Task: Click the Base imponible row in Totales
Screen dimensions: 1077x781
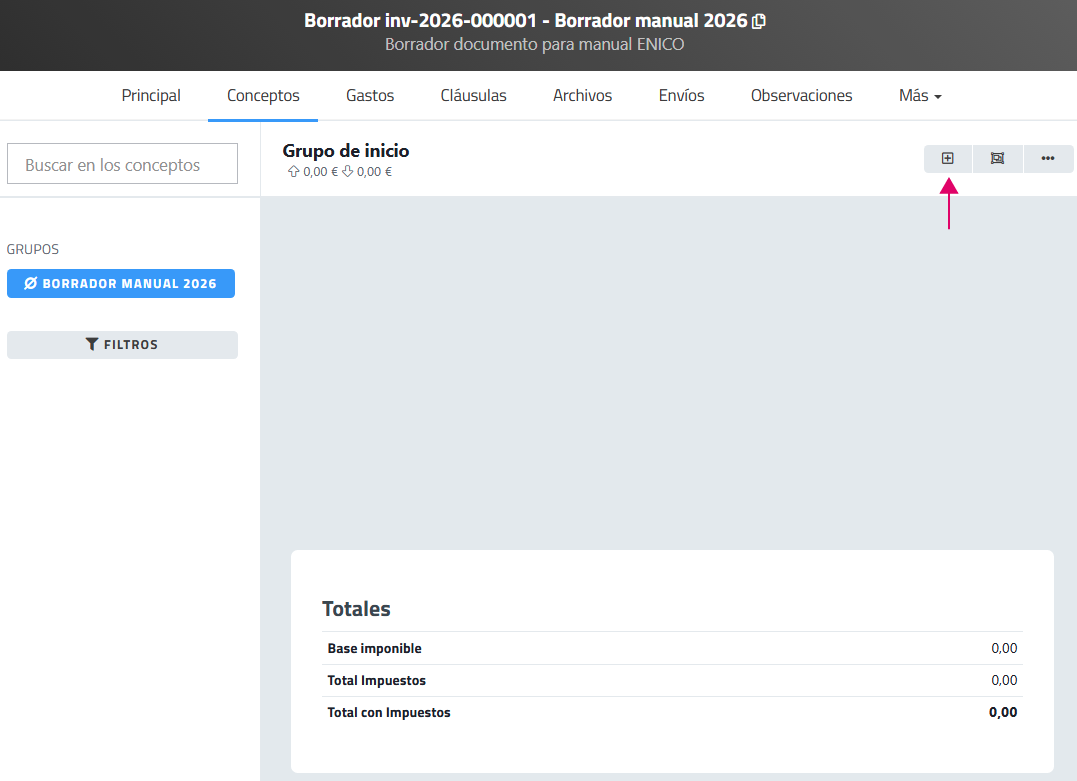Action: pyautogui.click(x=672, y=649)
